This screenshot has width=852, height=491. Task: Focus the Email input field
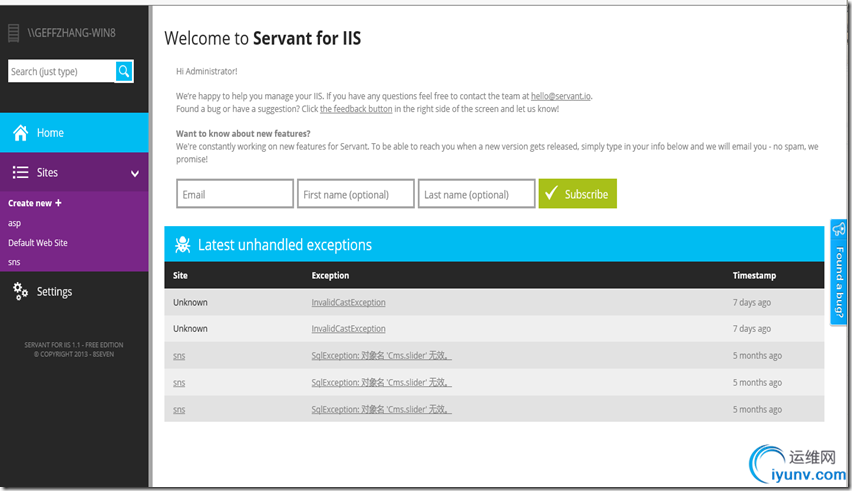pyautogui.click(x=235, y=193)
